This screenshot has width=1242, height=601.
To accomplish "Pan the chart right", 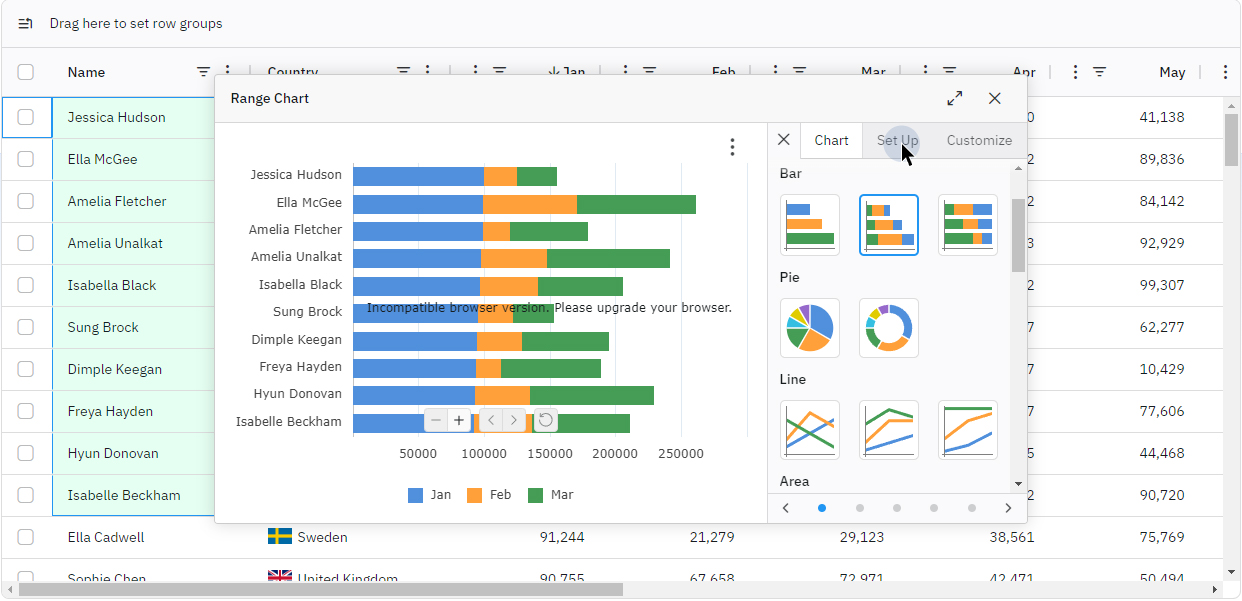I will pos(514,420).
